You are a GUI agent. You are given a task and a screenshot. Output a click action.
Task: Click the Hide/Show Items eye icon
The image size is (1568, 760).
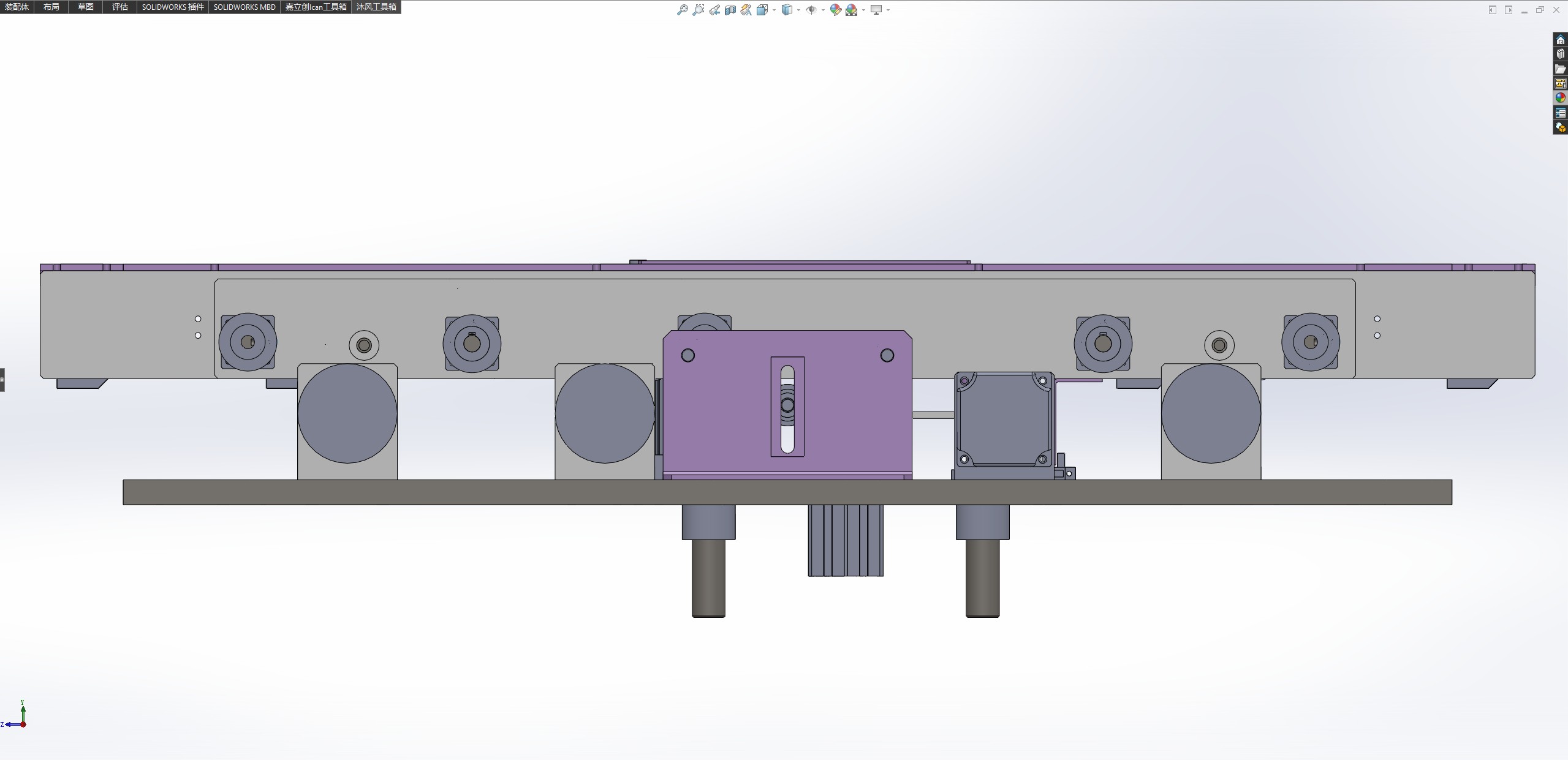click(811, 10)
